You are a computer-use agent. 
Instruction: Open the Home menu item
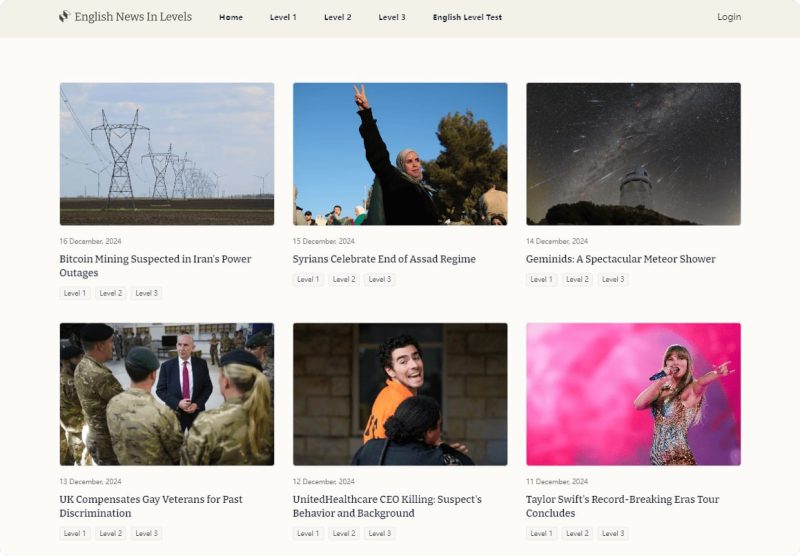[x=231, y=17]
